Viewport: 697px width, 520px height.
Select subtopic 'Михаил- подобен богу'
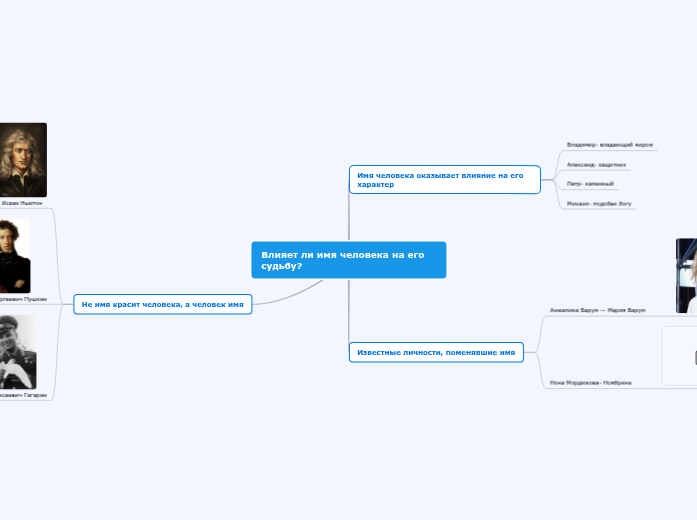pyautogui.click(x=599, y=203)
